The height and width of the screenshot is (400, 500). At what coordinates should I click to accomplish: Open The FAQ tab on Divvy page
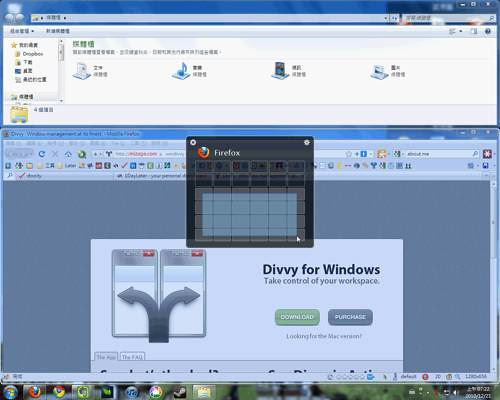coord(132,357)
